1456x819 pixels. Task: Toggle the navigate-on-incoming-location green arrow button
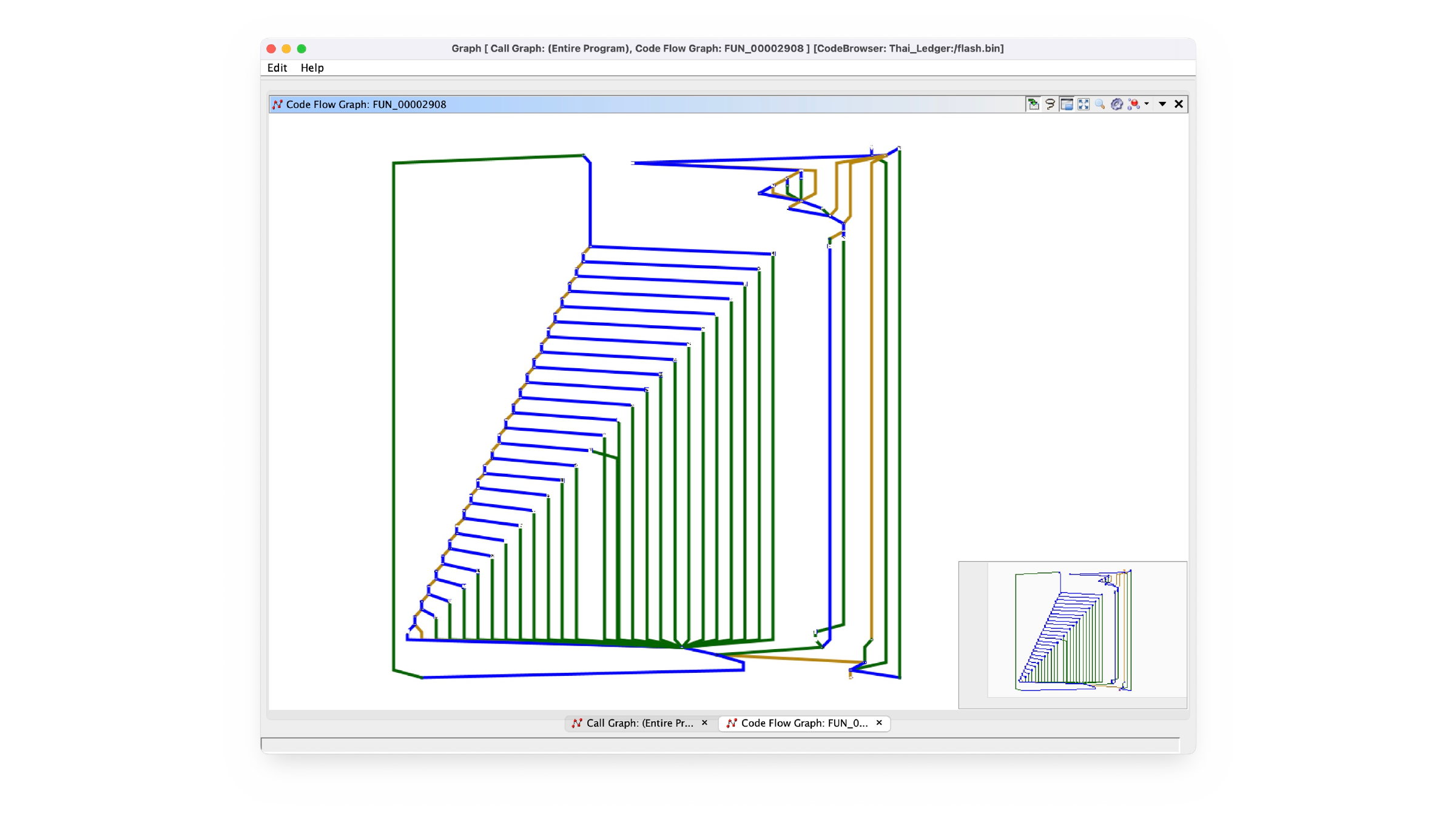[1033, 104]
